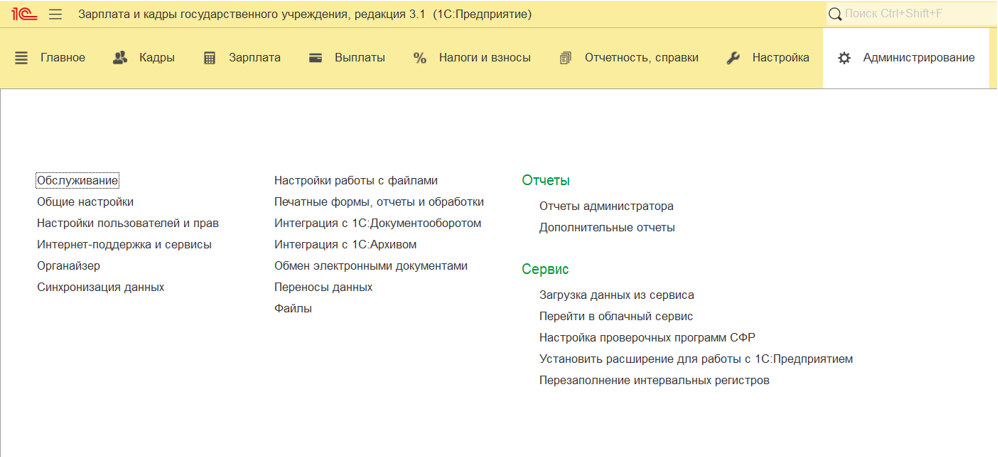Open Отчеты администратора
Screen dimensions: 998x457
(607, 206)
